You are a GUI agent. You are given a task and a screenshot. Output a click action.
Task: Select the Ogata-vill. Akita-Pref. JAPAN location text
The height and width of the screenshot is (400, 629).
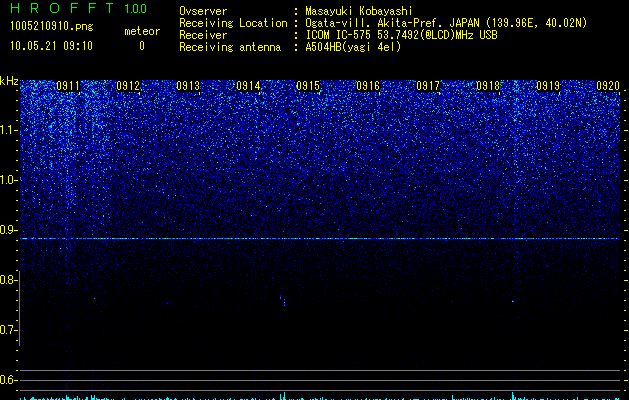tap(446, 23)
